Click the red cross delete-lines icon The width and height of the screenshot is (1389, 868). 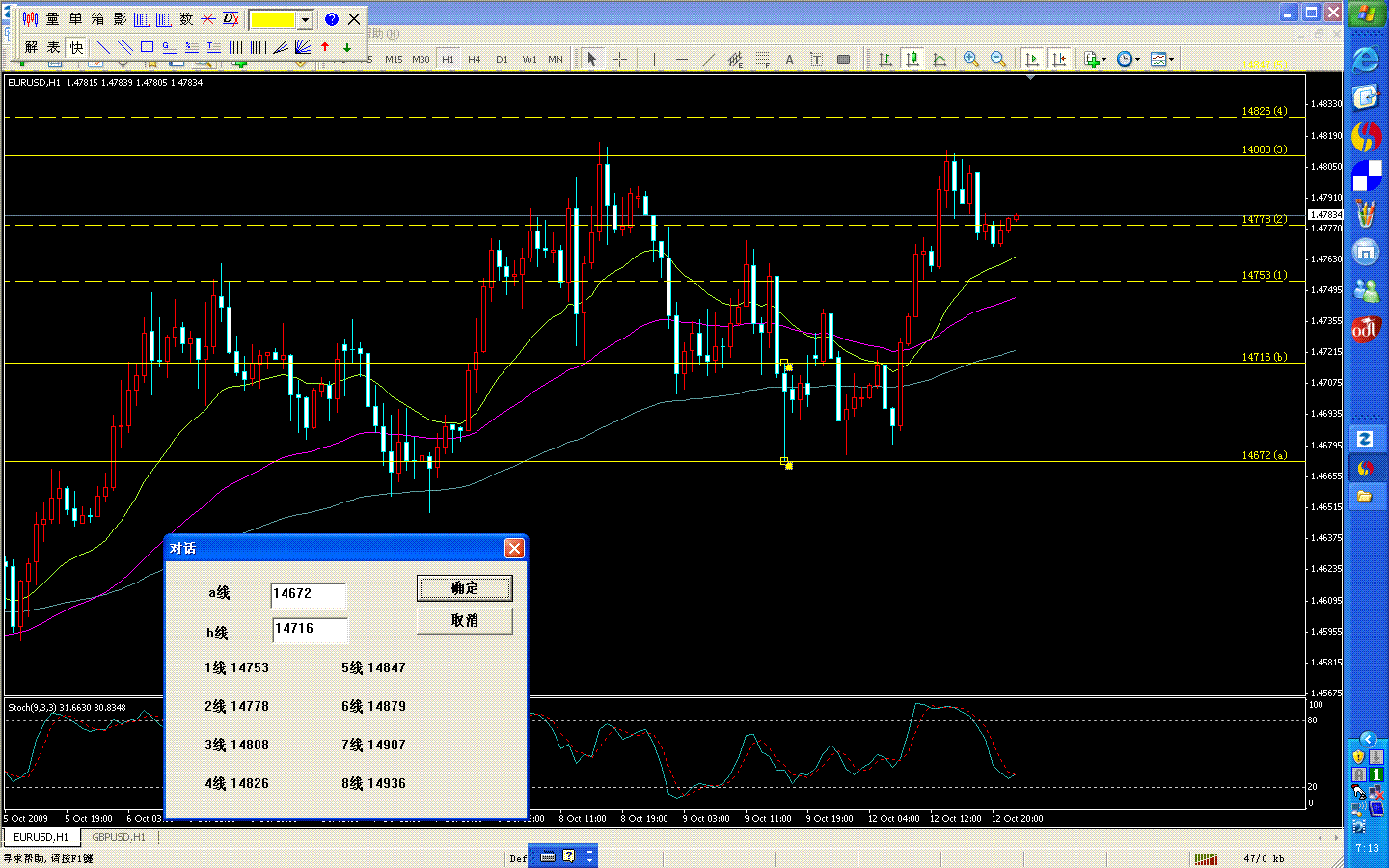(x=208, y=19)
